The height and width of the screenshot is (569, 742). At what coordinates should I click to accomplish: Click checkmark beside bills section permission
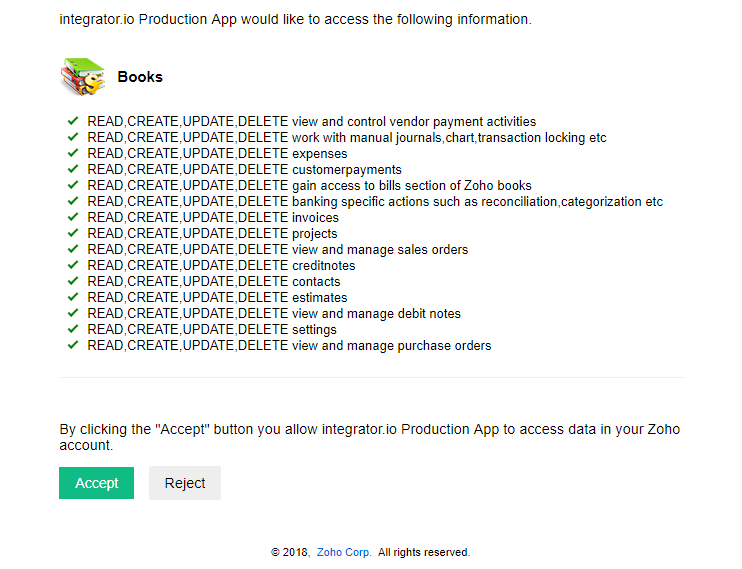(73, 185)
